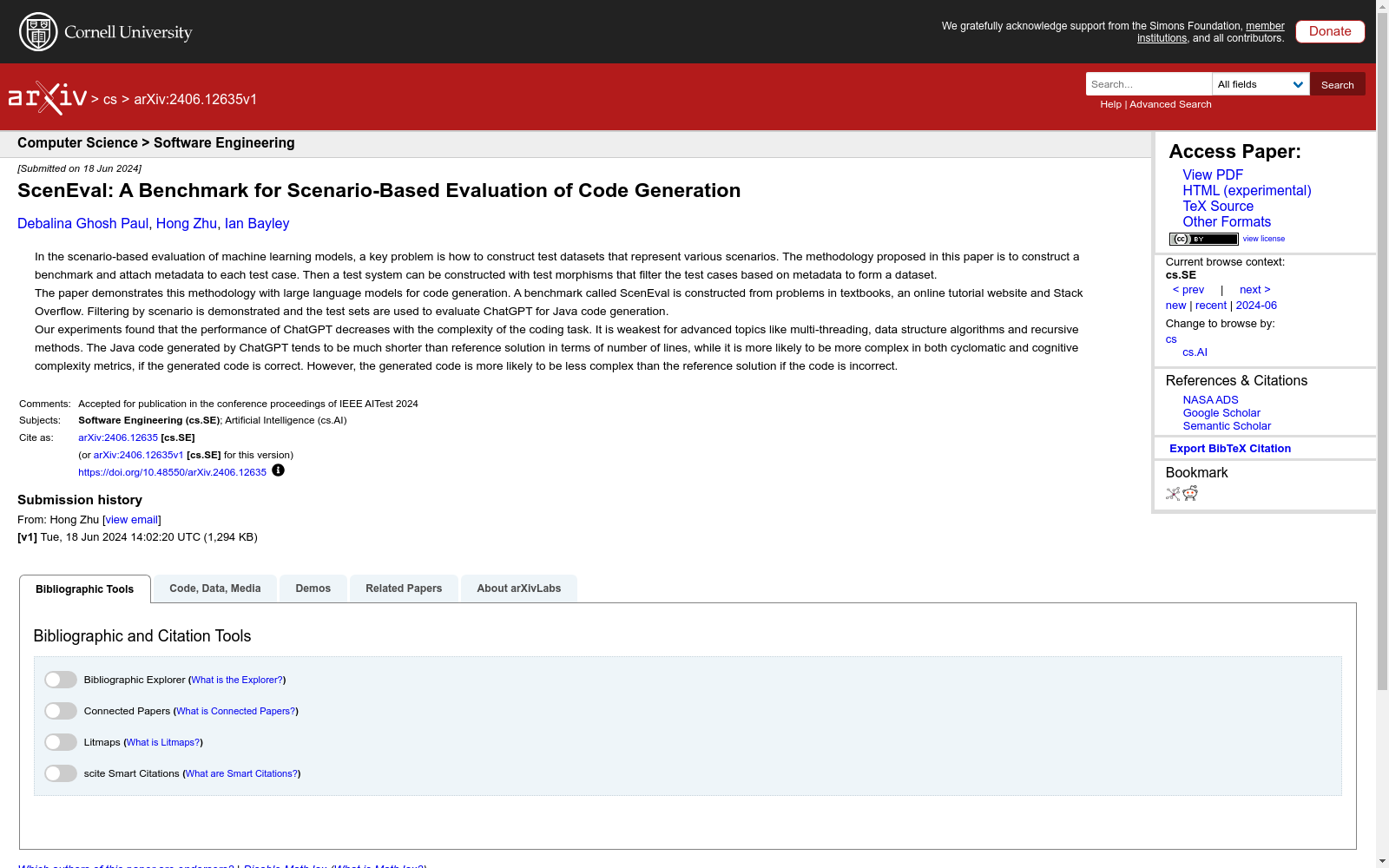Open the arXiv:2406.12635v1 version link
The image size is (1389, 868).
[x=138, y=455]
